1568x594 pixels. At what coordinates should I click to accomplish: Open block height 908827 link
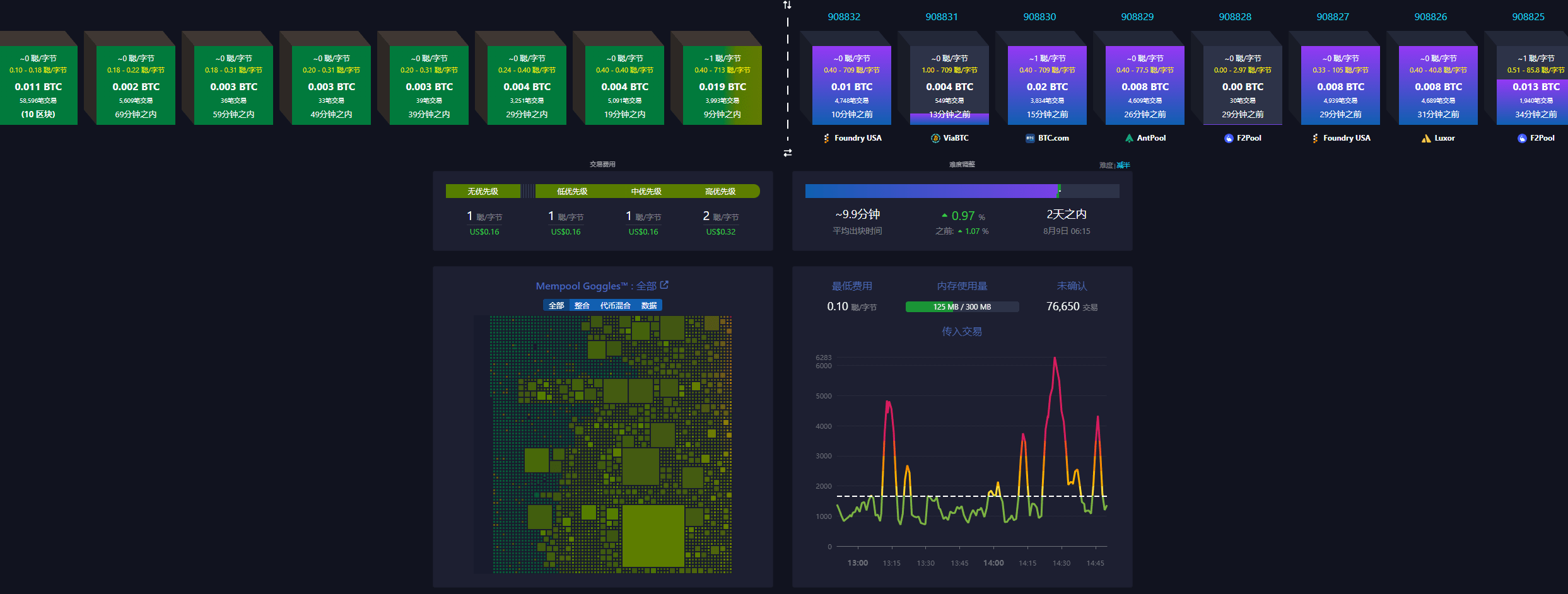[x=1333, y=17]
